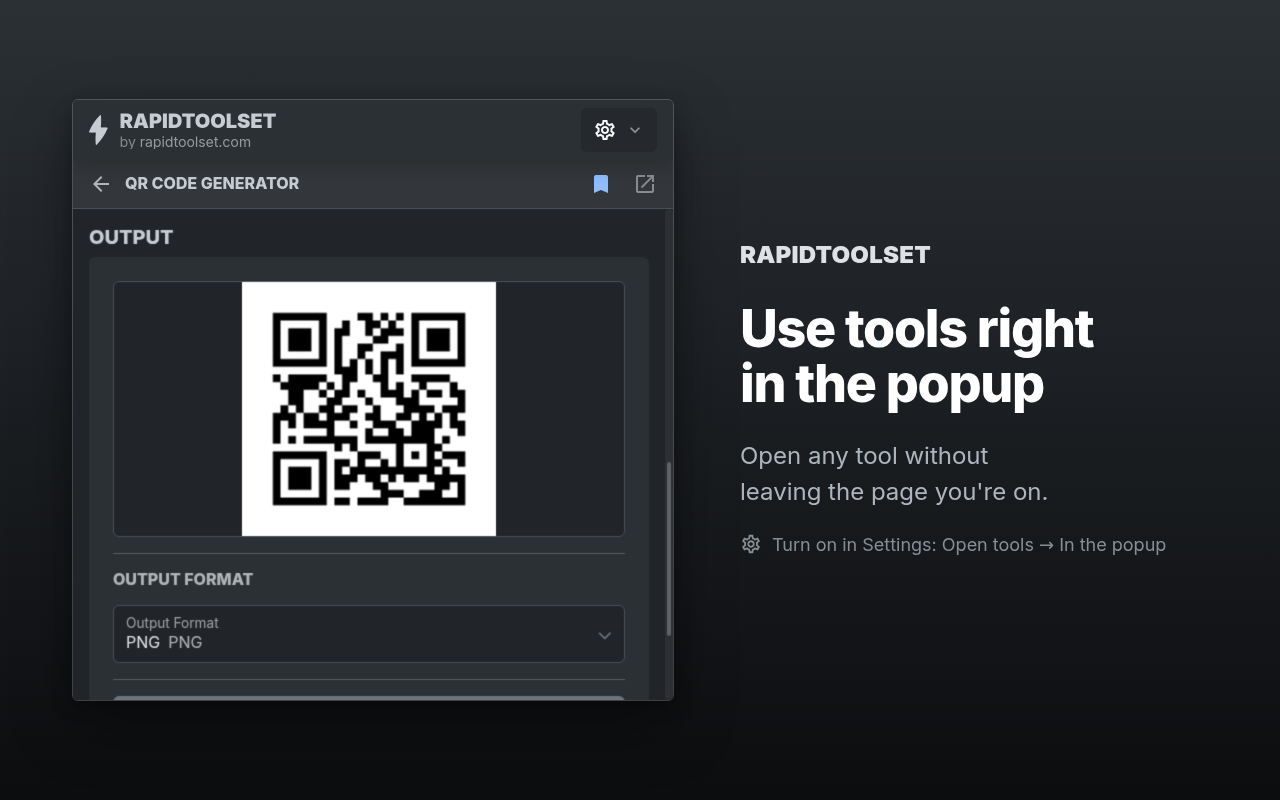Click the gear icon beside the settings hint
Viewport: 1280px width, 800px height.
click(x=751, y=544)
